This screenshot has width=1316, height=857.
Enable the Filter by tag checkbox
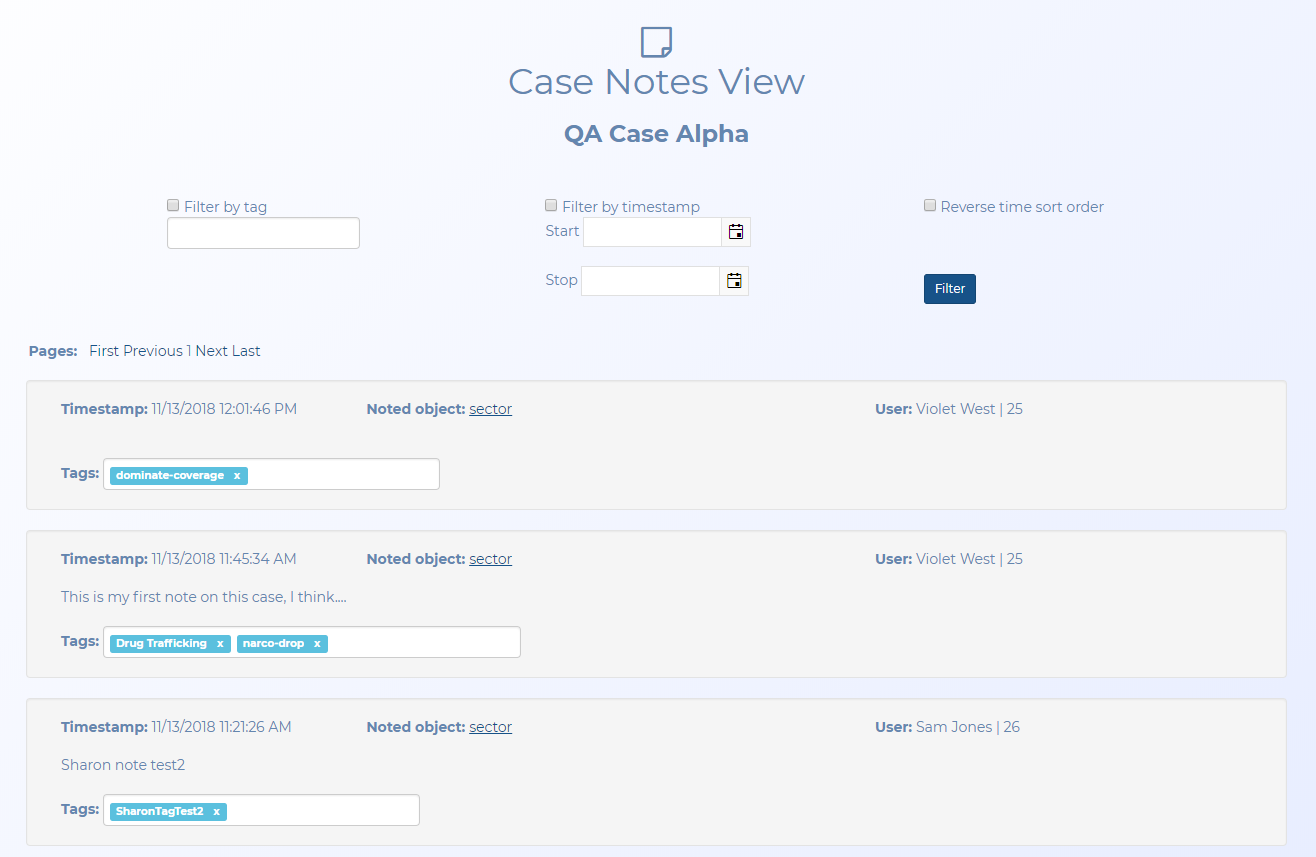click(x=173, y=206)
